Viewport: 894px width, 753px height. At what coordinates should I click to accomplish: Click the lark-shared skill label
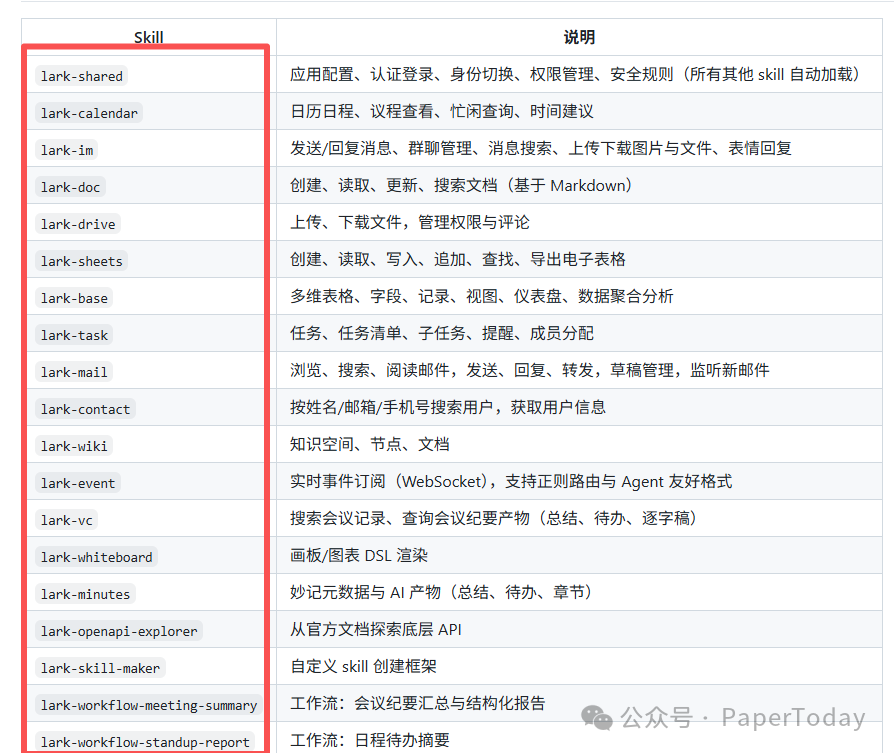tap(81, 76)
